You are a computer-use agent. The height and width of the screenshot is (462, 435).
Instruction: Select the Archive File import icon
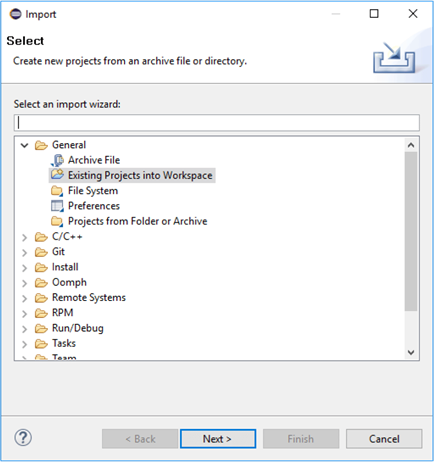pos(57,160)
